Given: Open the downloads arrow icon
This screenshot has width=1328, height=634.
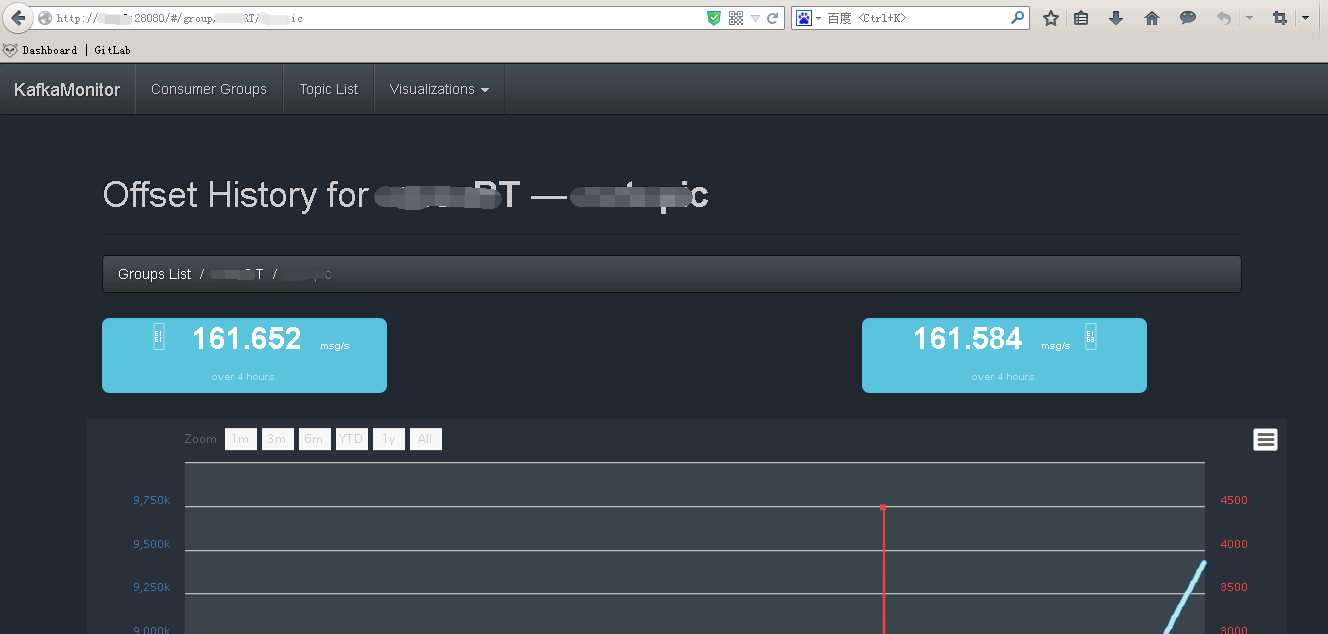Looking at the screenshot, I should 1116,18.
